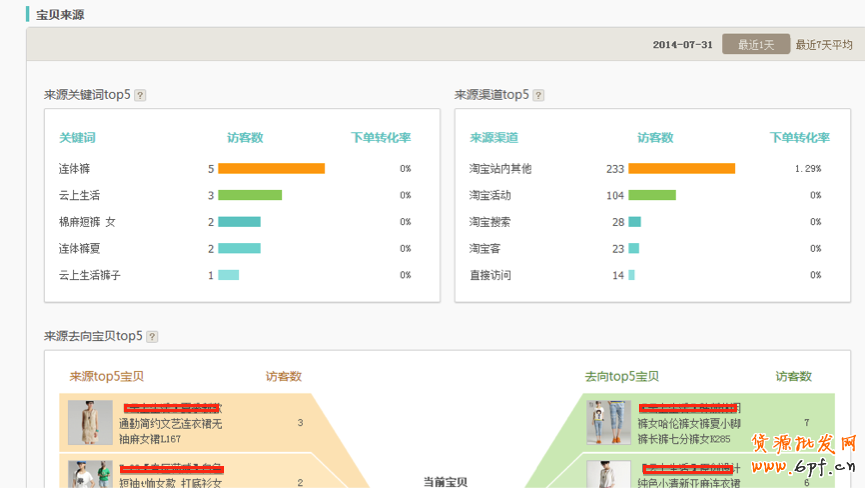This screenshot has height=488, width=866.
Task: Open help icon next to 来源去向宝贝top5
Action: click(152, 337)
